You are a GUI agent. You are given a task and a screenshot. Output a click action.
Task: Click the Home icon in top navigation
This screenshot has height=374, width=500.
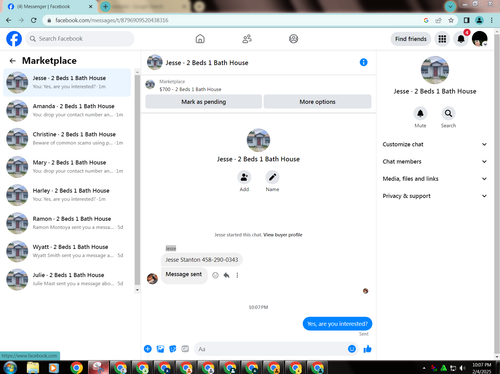(x=200, y=39)
